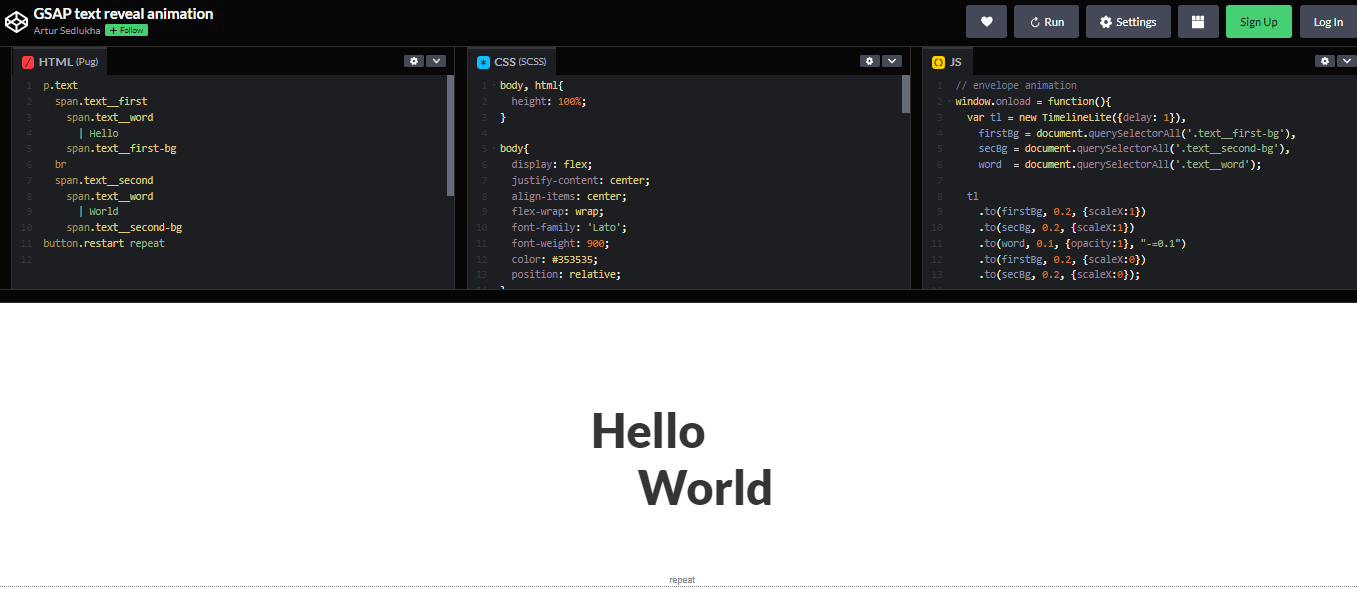Open the Pen Settings gear
This screenshot has height=600, width=1357.
point(1128,21)
